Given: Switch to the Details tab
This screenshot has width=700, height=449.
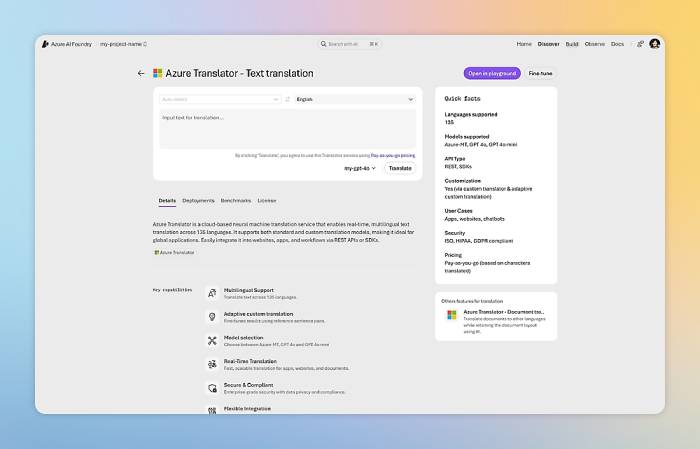Looking at the screenshot, I should click(167, 201).
